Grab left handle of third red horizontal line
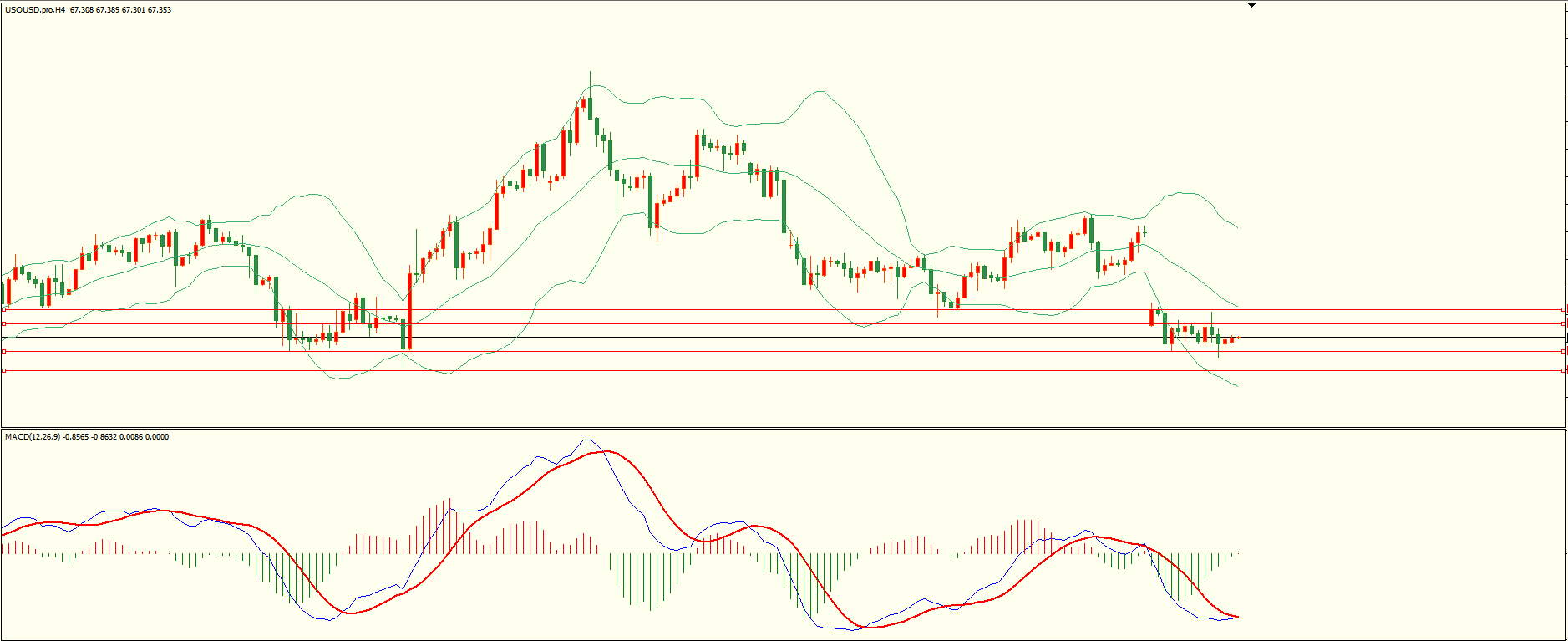 coord(4,351)
